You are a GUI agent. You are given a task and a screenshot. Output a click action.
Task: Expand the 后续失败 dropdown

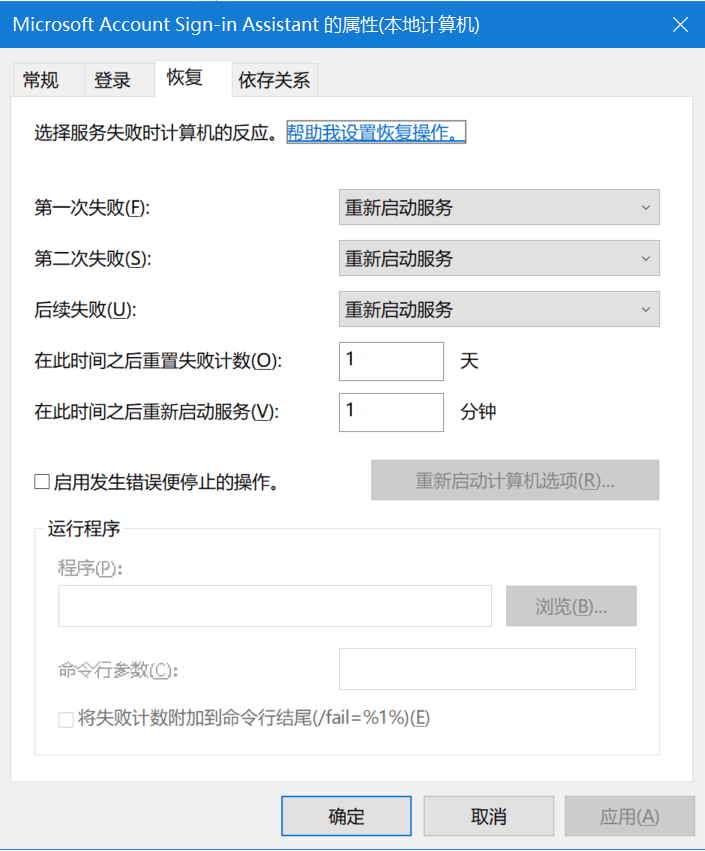(499, 309)
